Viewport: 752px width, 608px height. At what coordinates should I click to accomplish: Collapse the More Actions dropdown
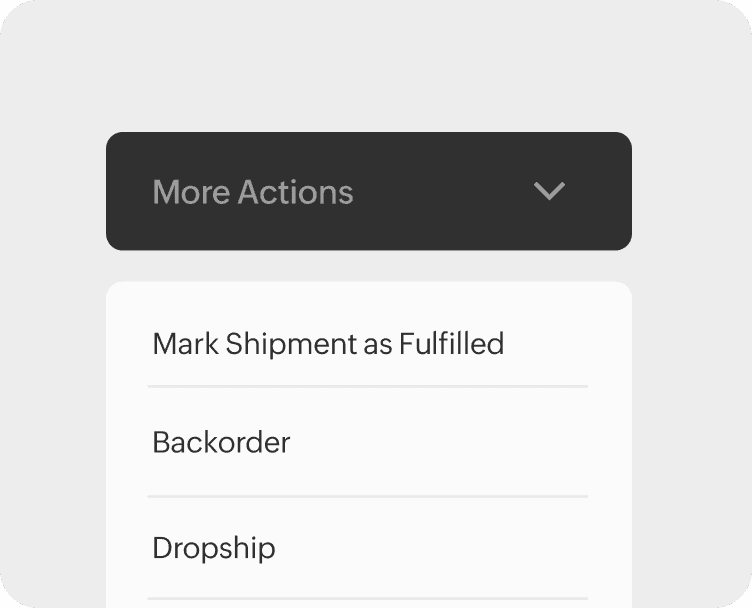pos(368,191)
